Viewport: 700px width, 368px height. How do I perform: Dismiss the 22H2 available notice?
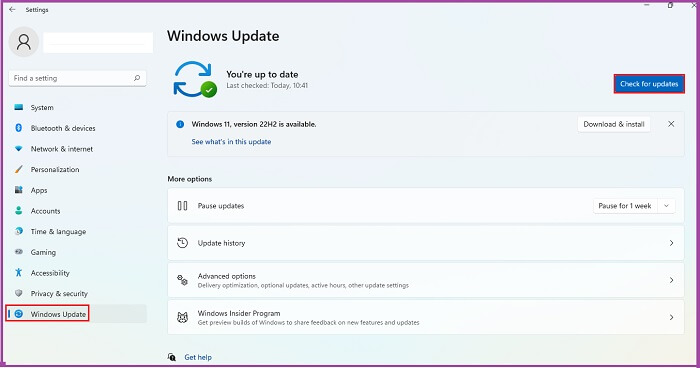[671, 124]
